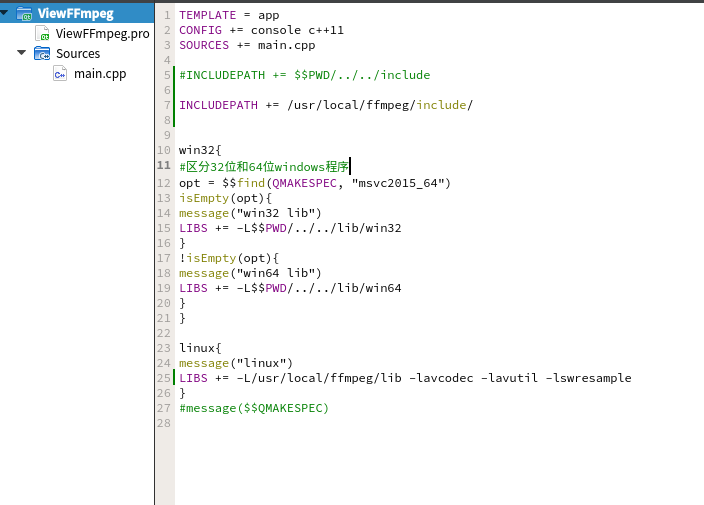
Task: Click isEmpty(opt){ on line 13
Action: click(x=225, y=198)
